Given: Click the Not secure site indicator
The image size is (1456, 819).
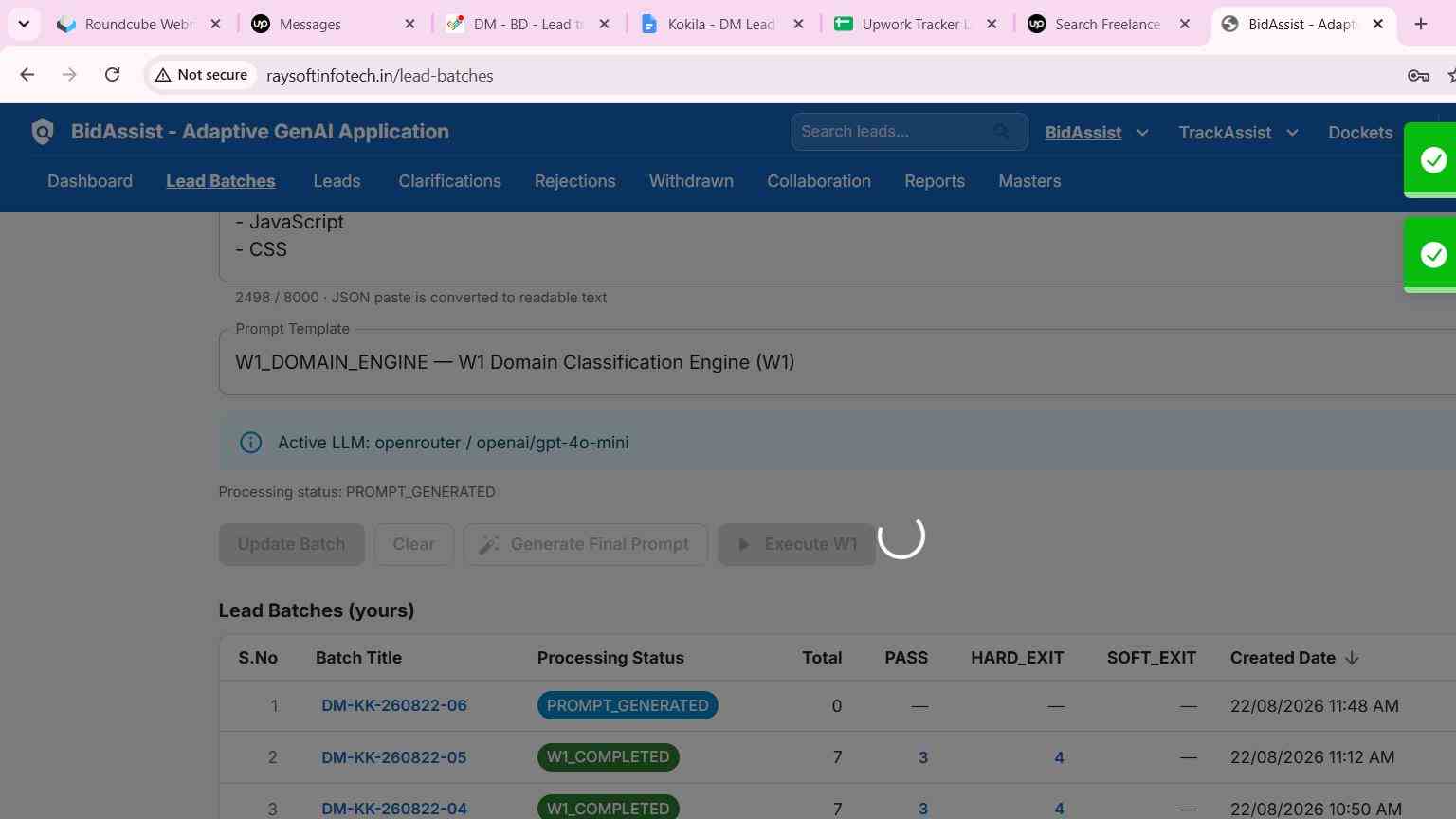Looking at the screenshot, I should click(202, 75).
